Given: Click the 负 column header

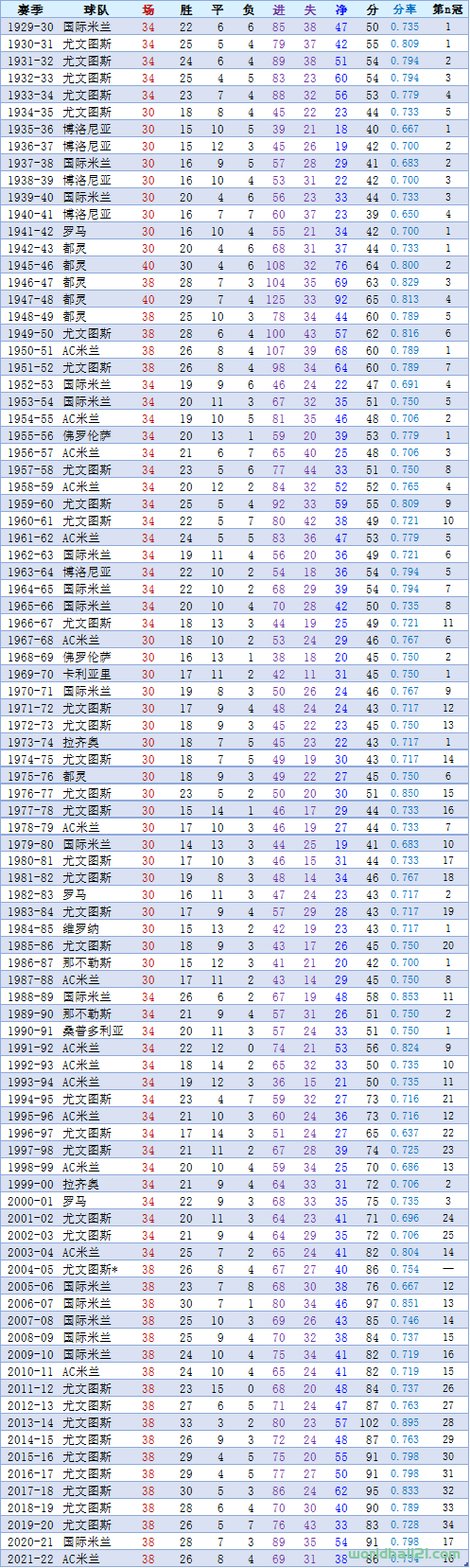Looking at the screenshot, I should coord(249,9).
